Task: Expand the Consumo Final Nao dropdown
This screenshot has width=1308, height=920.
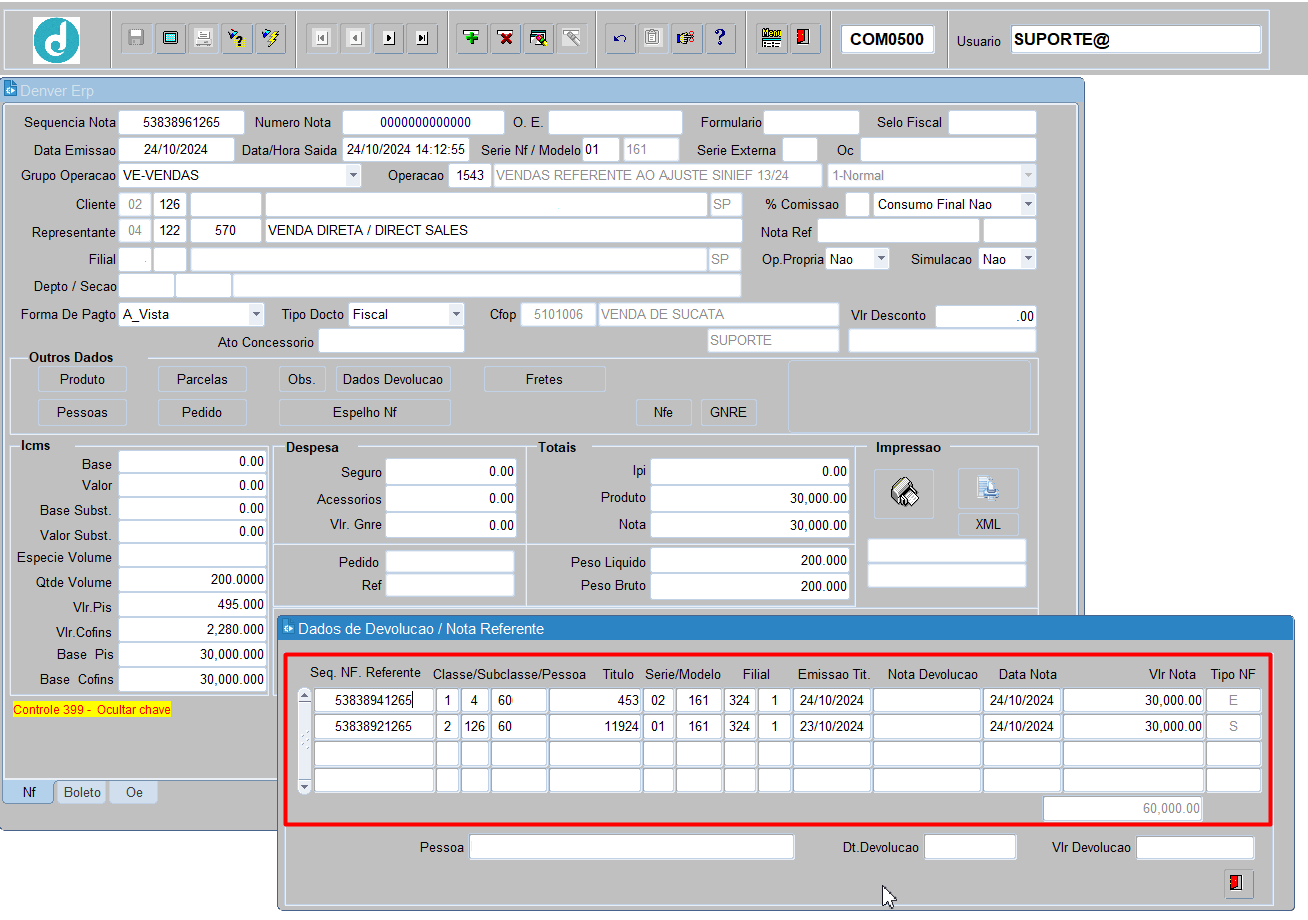Action: point(1028,204)
